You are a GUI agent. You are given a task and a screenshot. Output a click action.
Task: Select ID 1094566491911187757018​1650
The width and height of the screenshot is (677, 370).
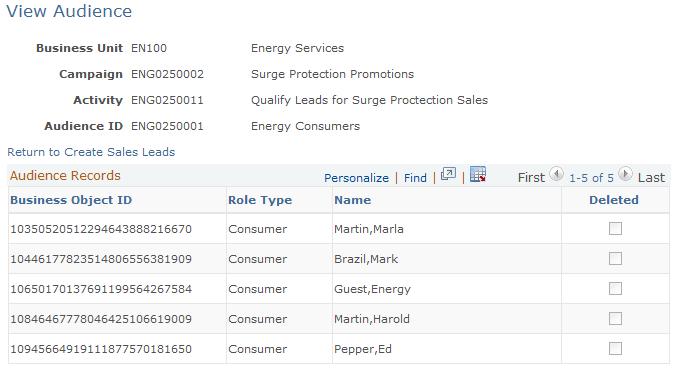(x=101, y=349)
